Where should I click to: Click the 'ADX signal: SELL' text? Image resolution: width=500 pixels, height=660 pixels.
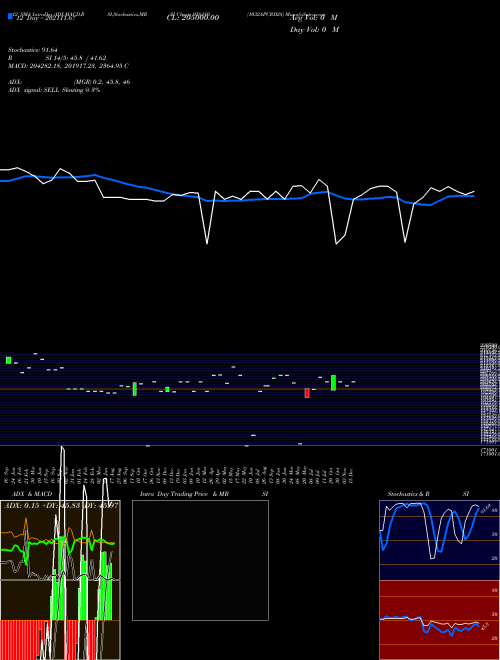point(34,90)
